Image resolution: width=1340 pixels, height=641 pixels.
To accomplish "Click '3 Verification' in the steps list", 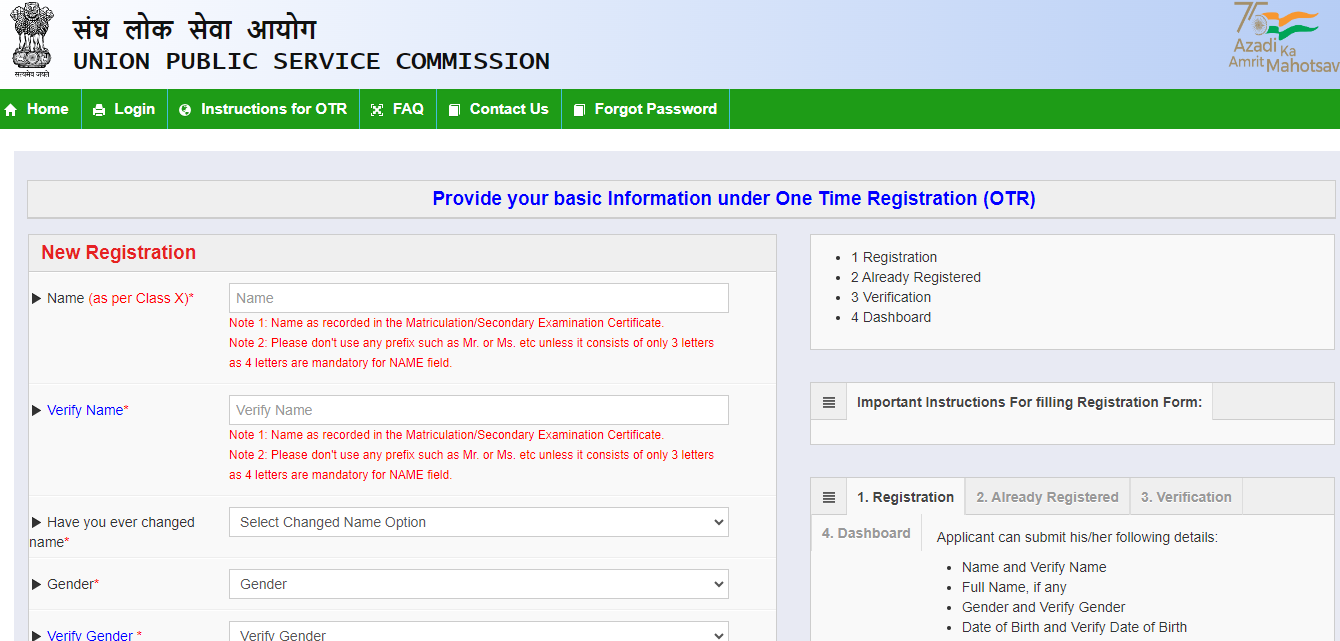I will click(891, 297).
